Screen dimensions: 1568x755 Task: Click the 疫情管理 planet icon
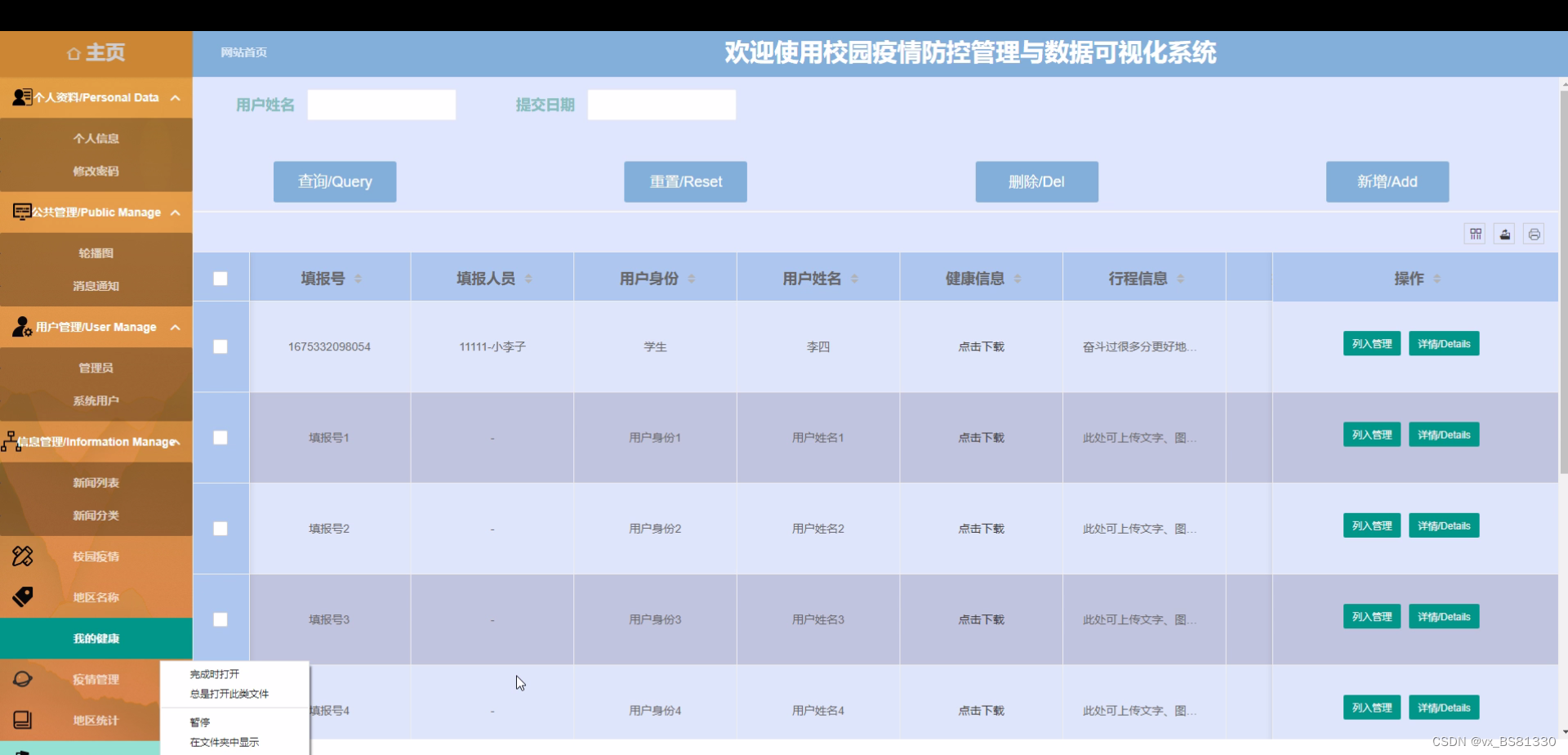pos(23,679)
